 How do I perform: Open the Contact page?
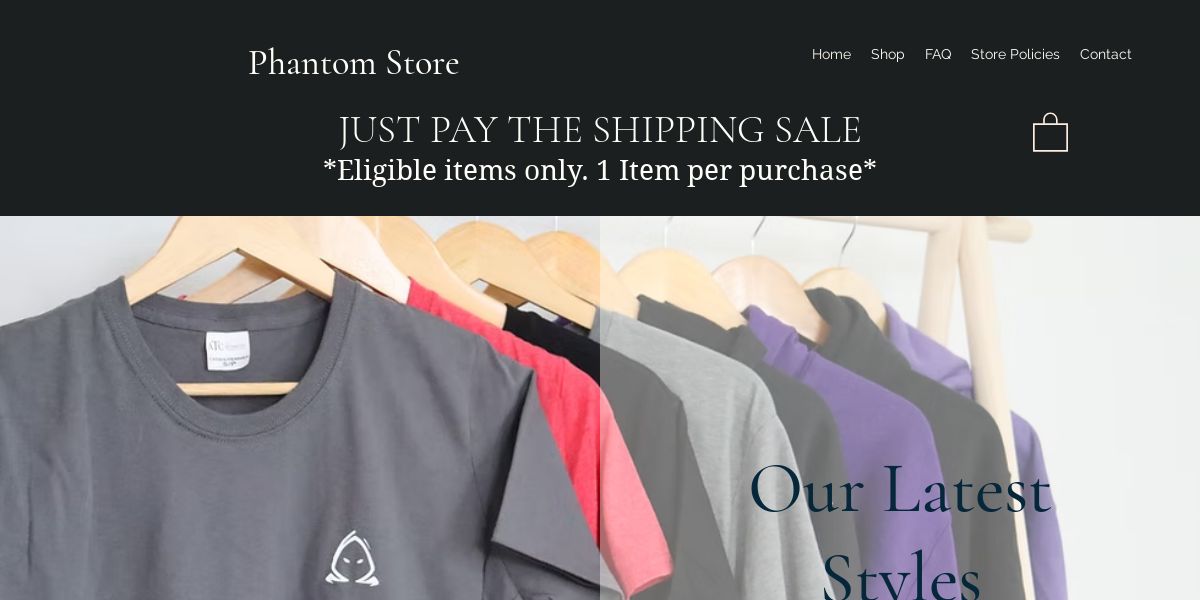1105,54
